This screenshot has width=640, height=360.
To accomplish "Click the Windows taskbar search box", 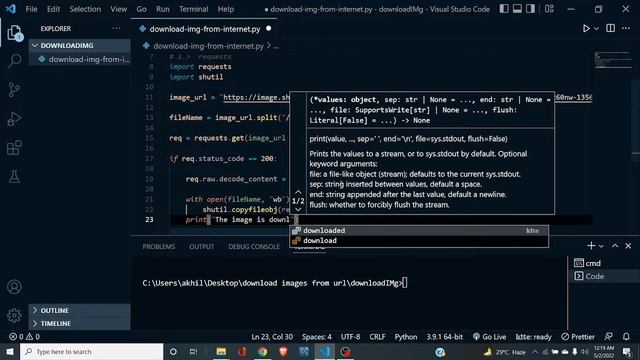I will click(x=92, y=351).
